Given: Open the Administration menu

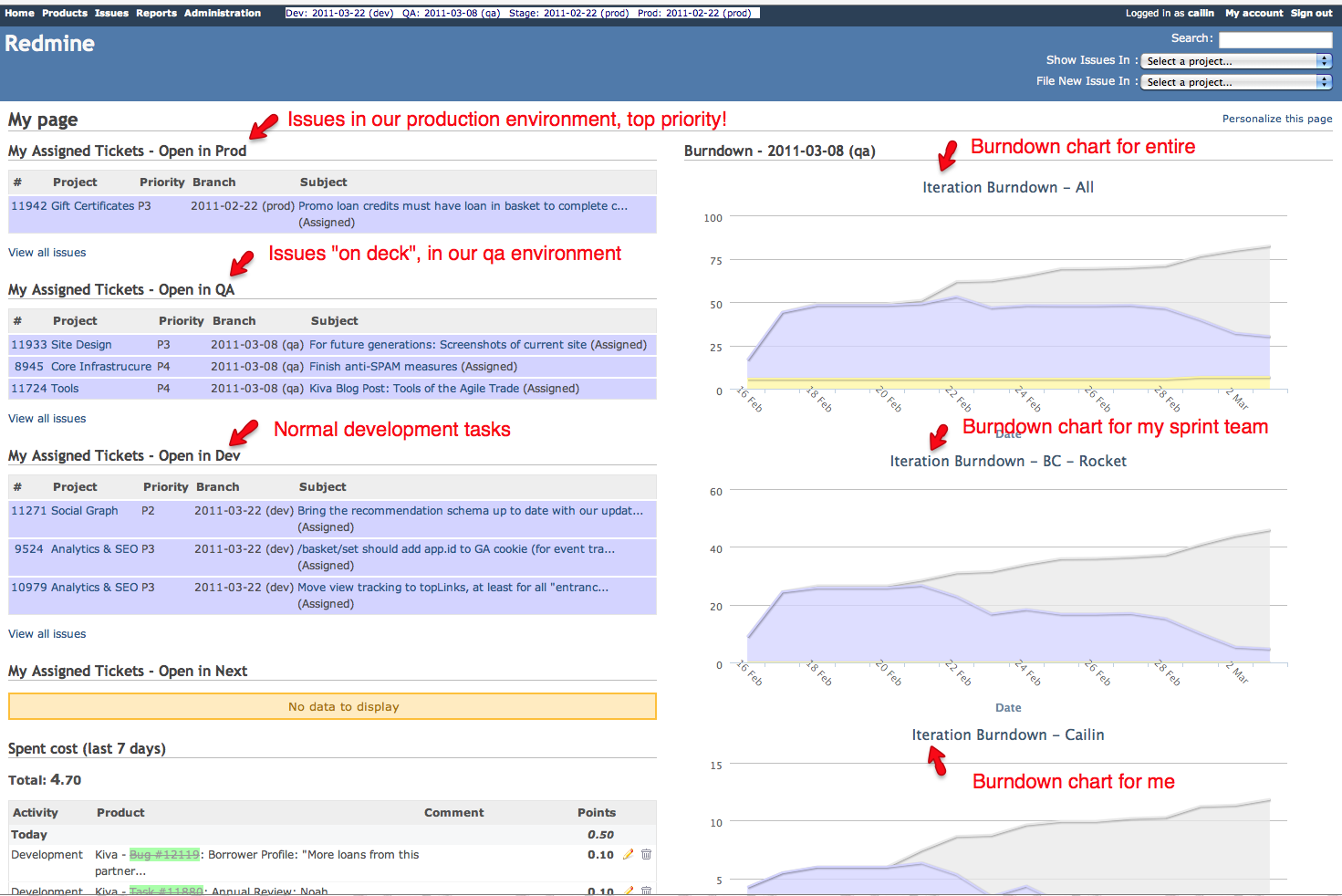Looking at the screenshot, I should 223,13.
